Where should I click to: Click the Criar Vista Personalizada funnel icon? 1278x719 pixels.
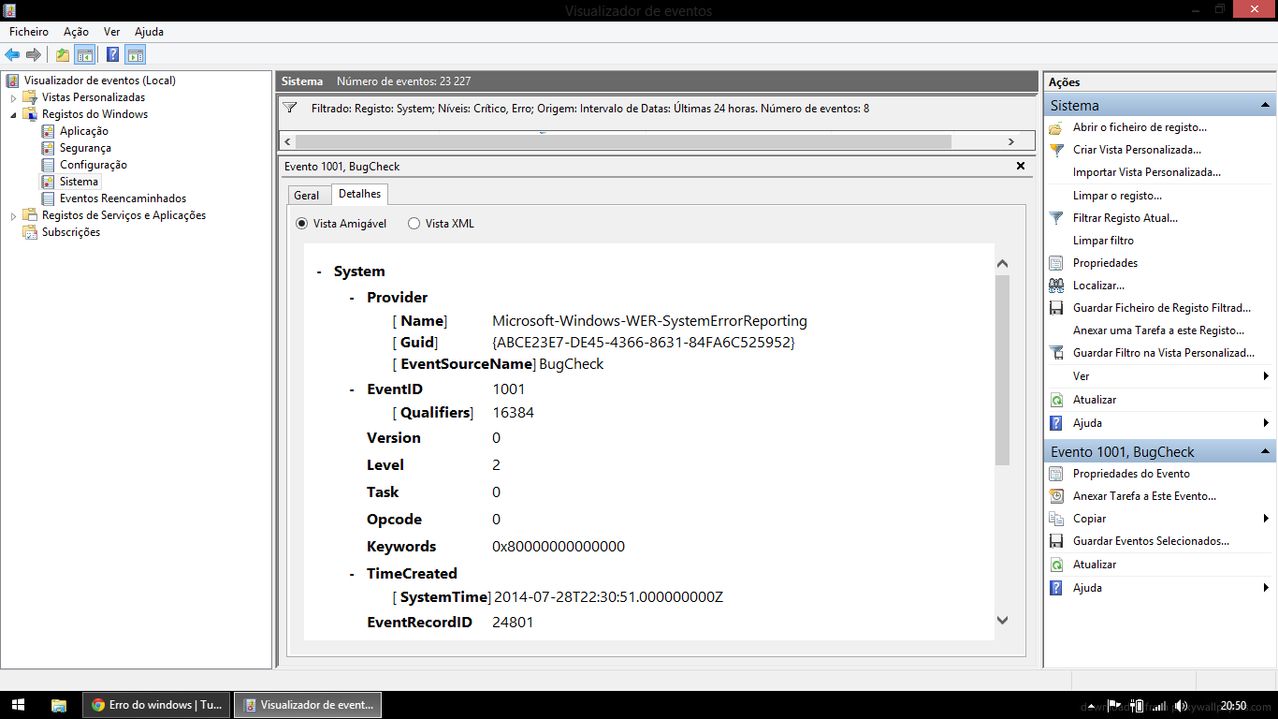tap(1056, 150)
